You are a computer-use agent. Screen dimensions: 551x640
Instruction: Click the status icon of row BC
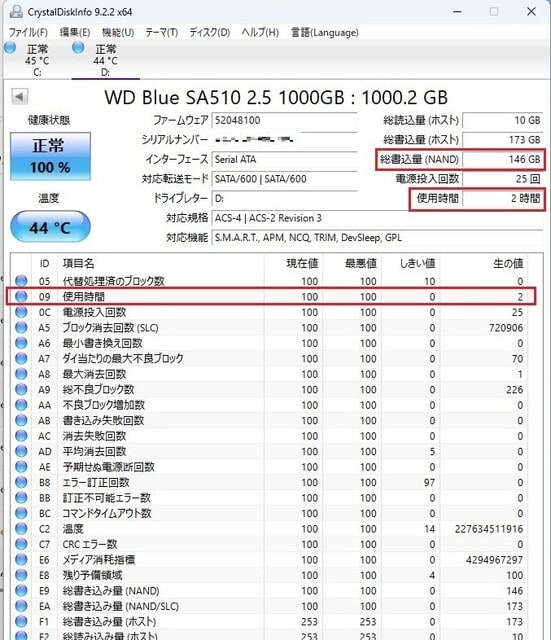point(21,513)
